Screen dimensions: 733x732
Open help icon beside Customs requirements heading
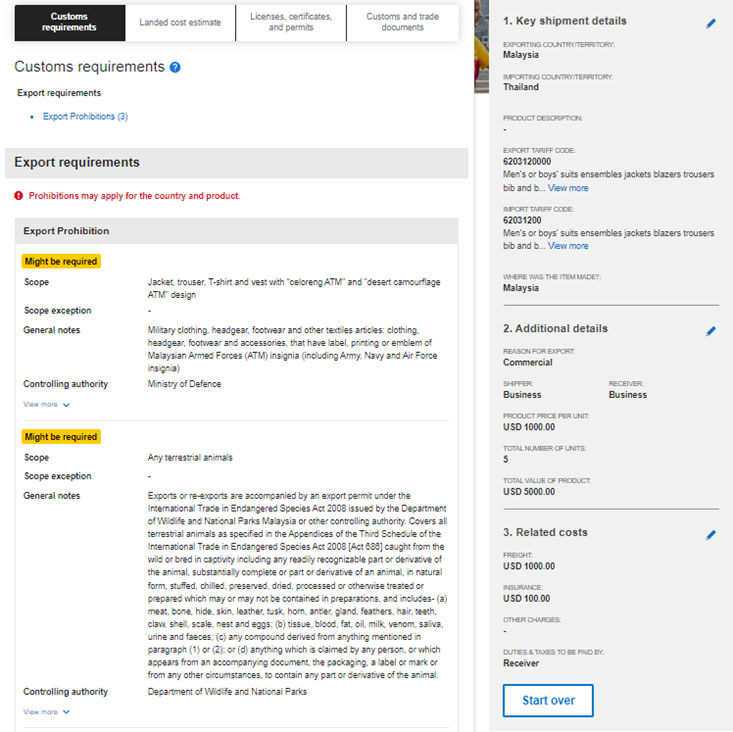[175, 67]
